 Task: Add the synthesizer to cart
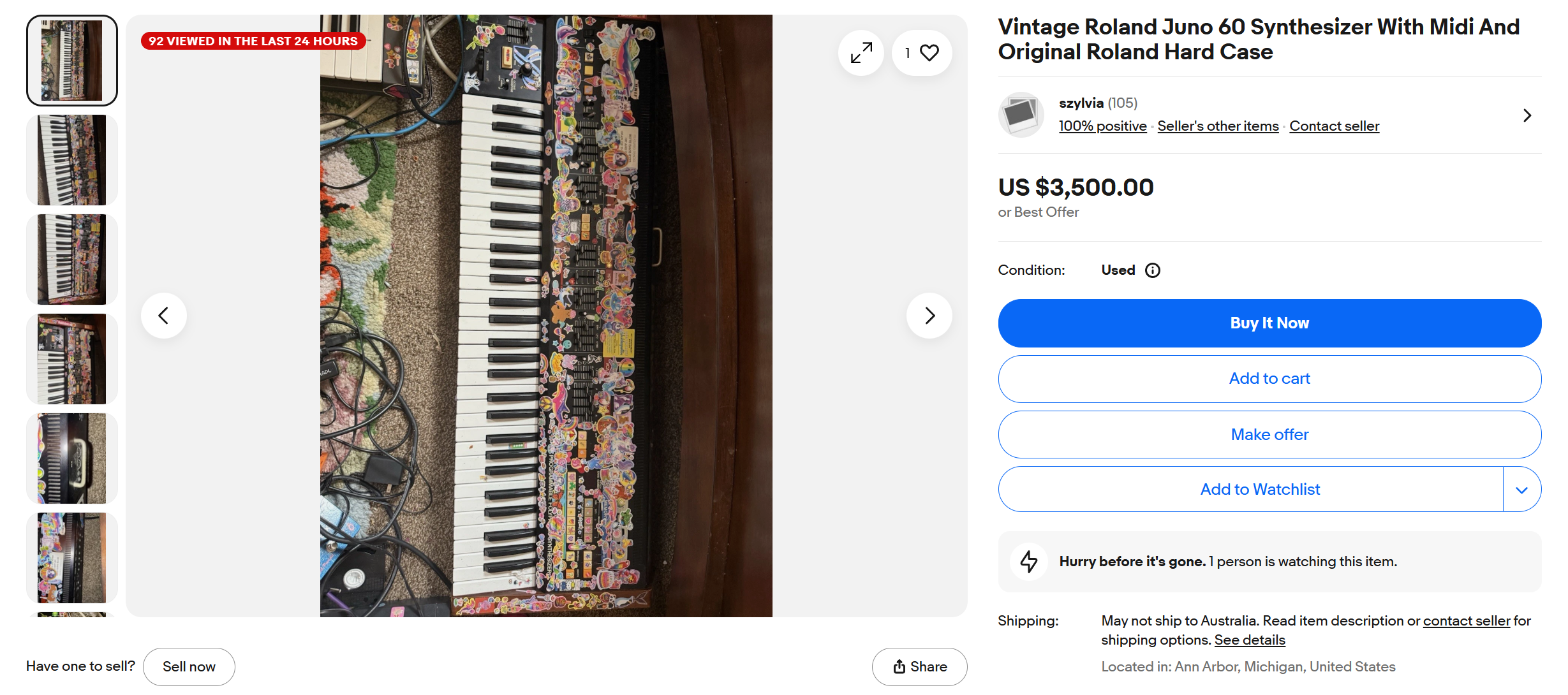coord(1269,379)
